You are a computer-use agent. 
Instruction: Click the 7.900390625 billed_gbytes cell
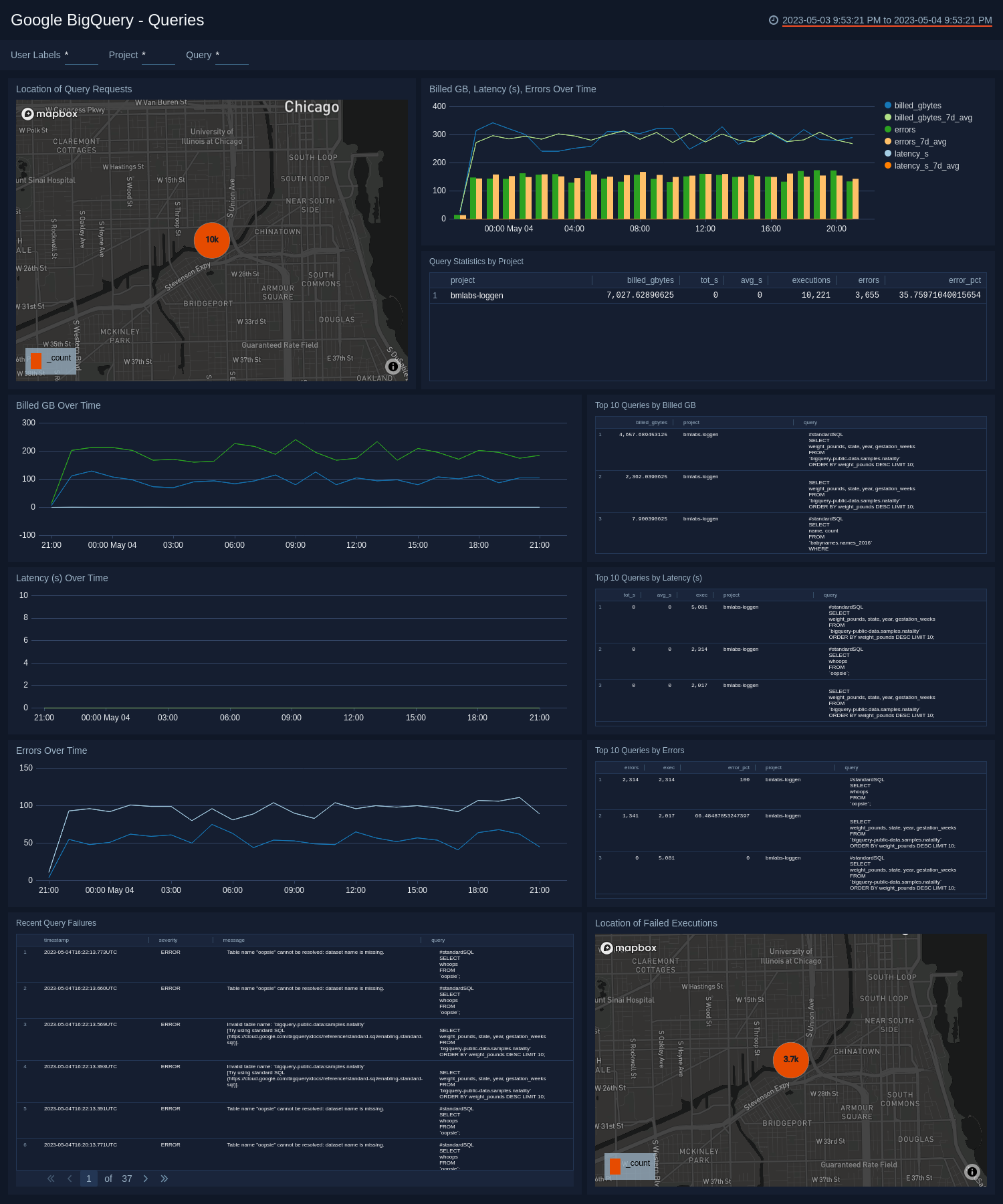(649, 519)
